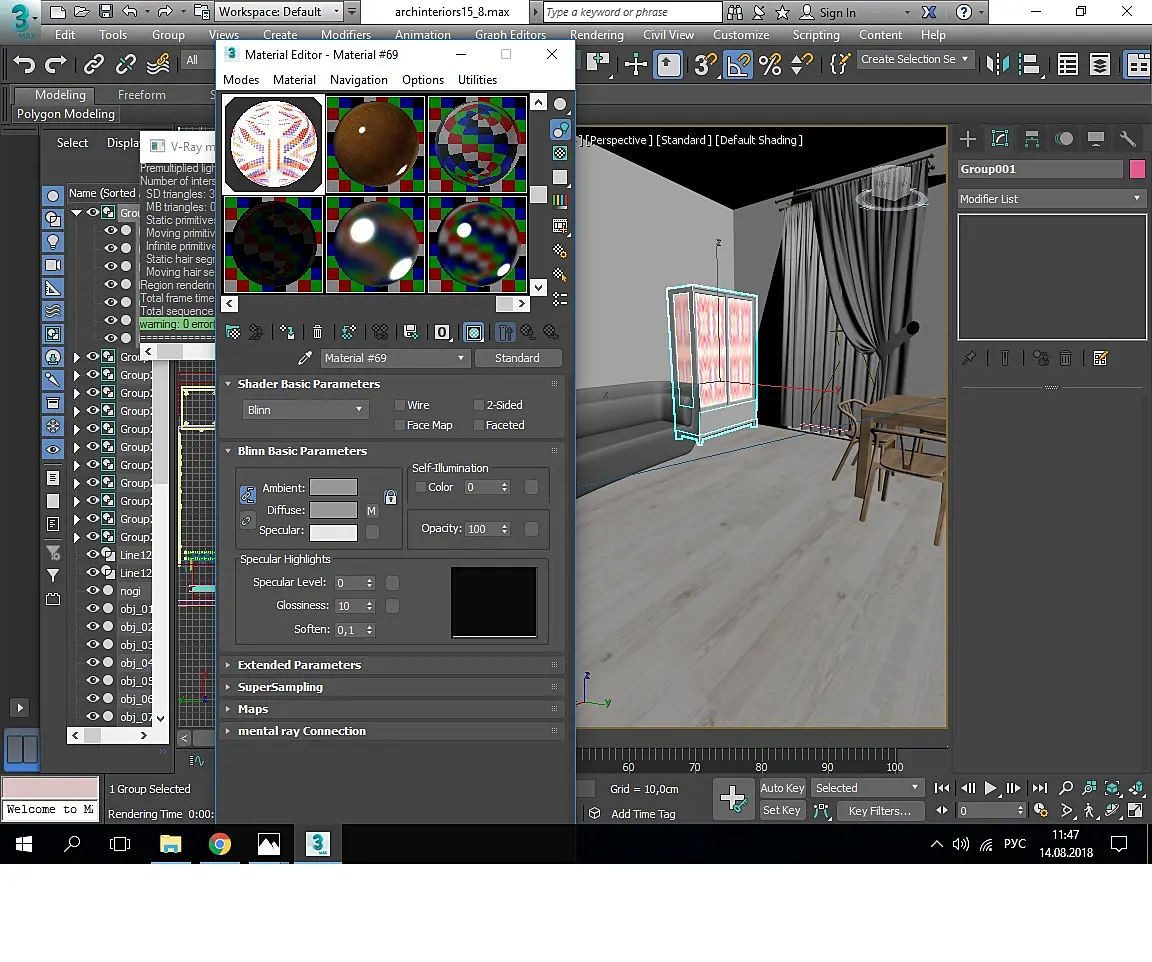Click the Configure Modifier Sets icon
Screen dimensions: 1152x962
(1100, 358)
